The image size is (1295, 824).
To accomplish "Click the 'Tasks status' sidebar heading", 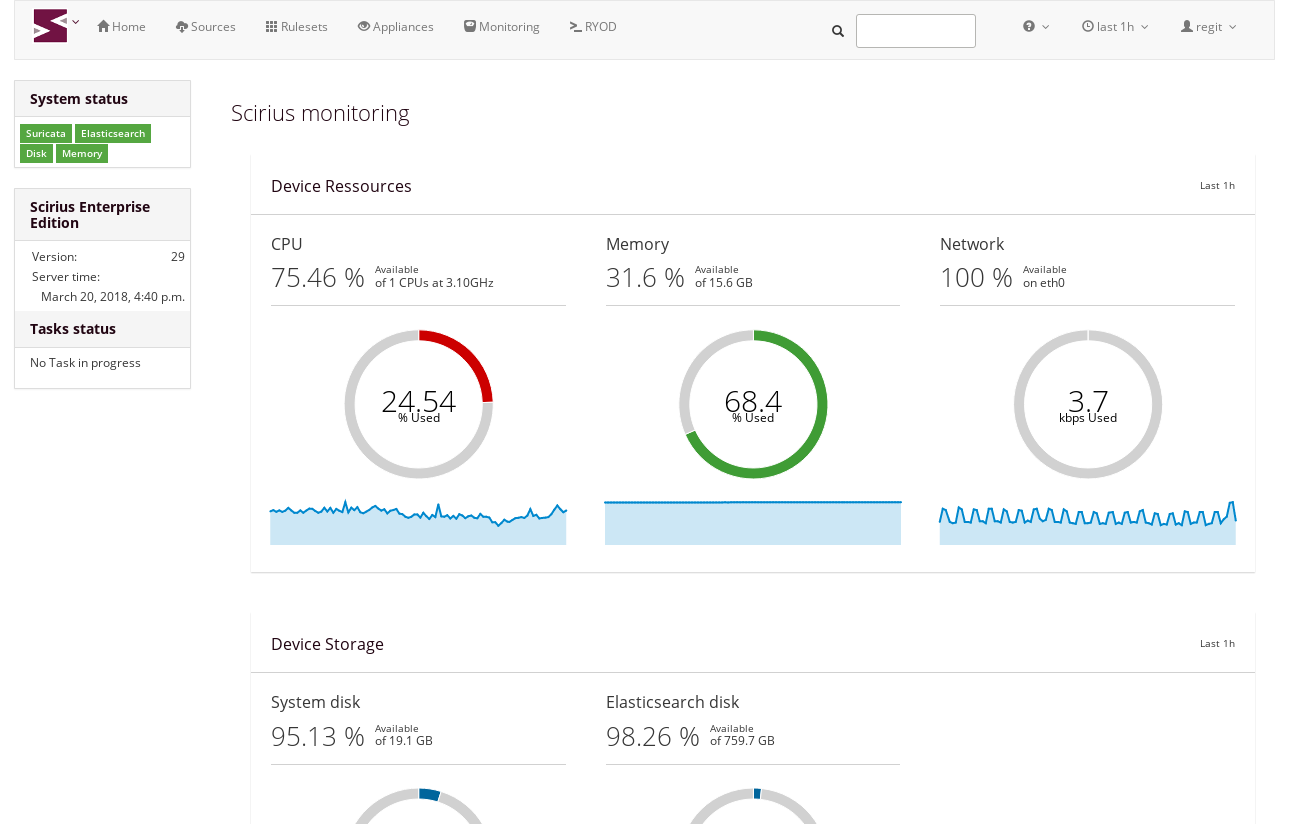I will (x=73, y=329).
